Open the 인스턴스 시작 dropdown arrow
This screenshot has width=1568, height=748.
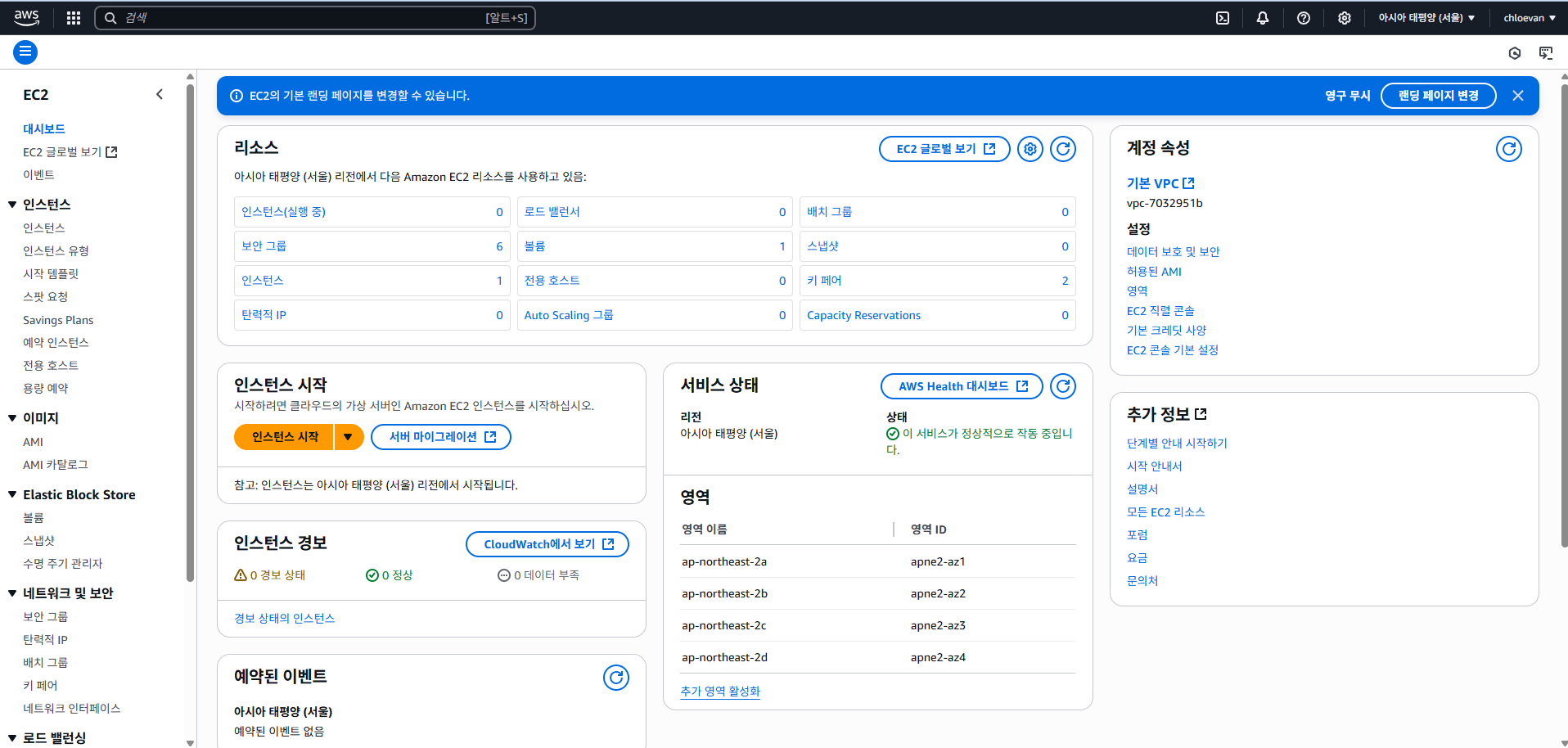tap(349, 437)
